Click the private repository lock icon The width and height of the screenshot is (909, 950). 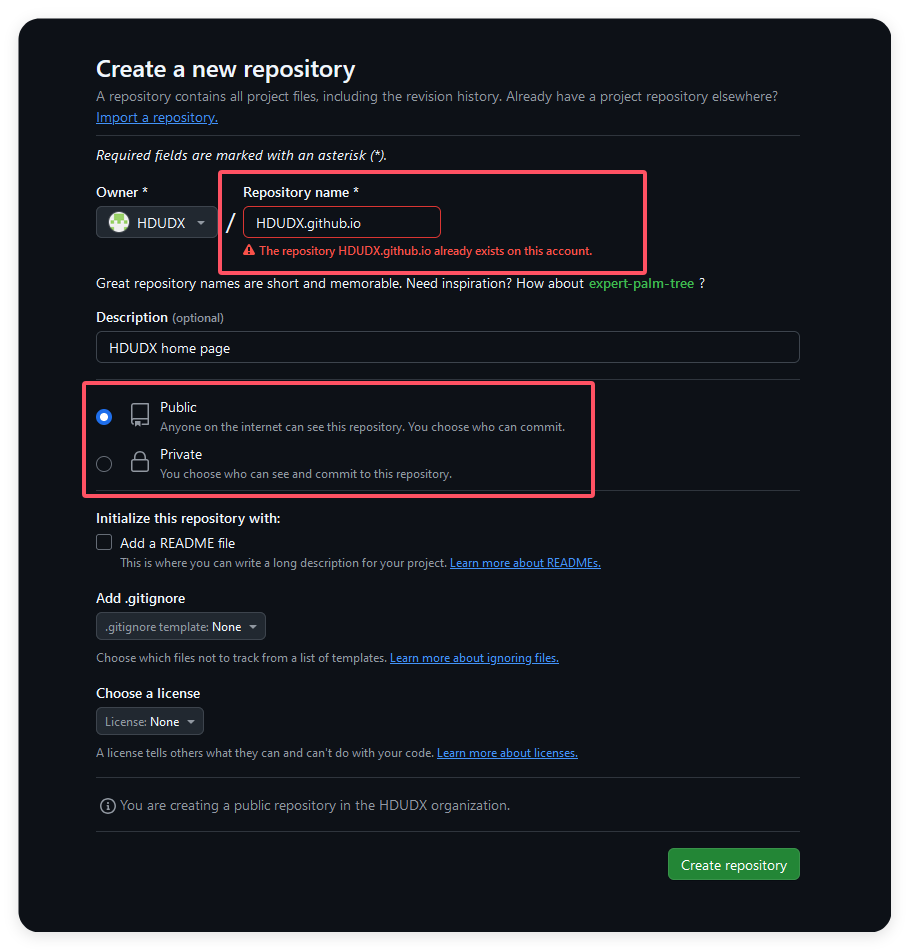140,462
